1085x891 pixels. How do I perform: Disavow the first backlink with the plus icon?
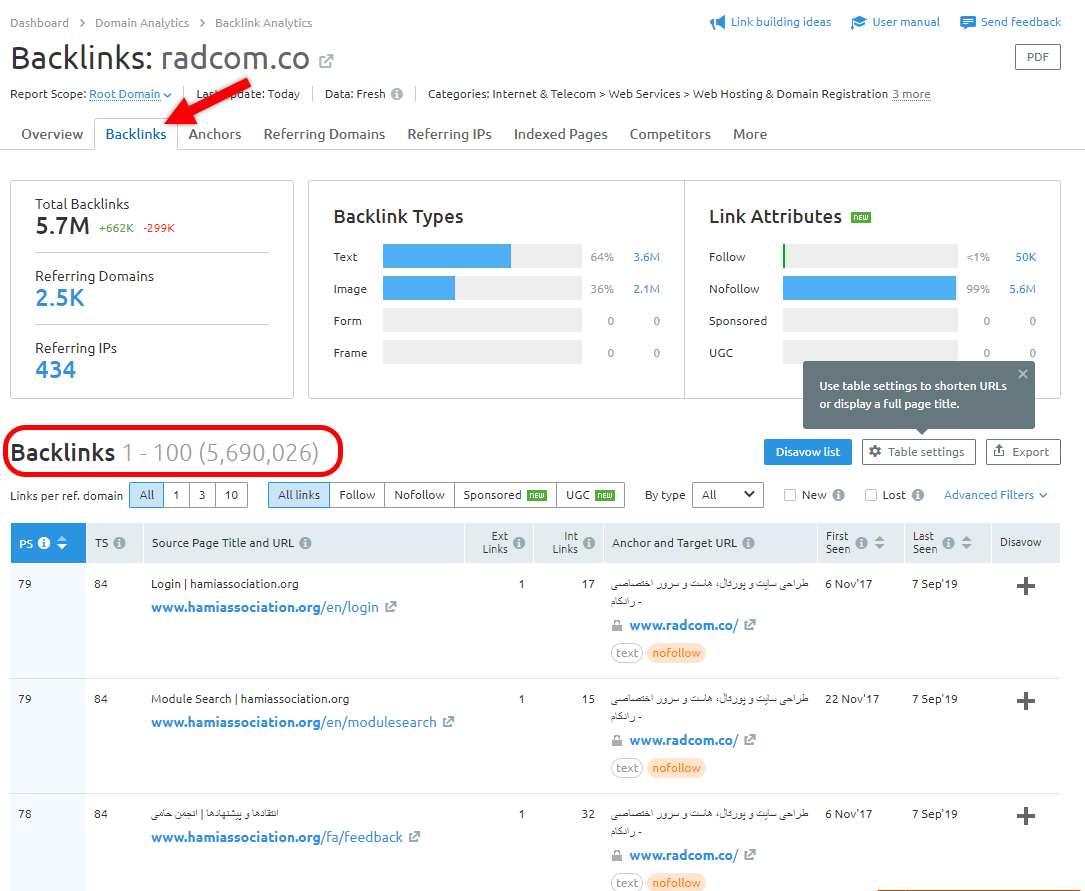[1026, 586]
